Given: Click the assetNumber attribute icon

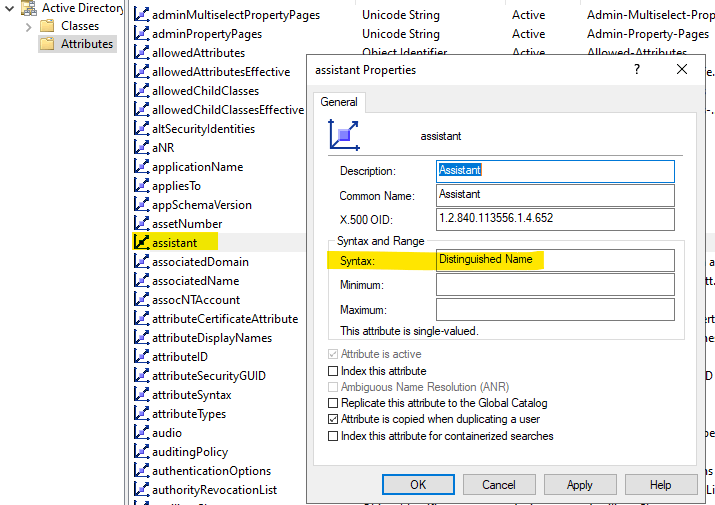Looking at the screenshot, I should click(141, 224).
